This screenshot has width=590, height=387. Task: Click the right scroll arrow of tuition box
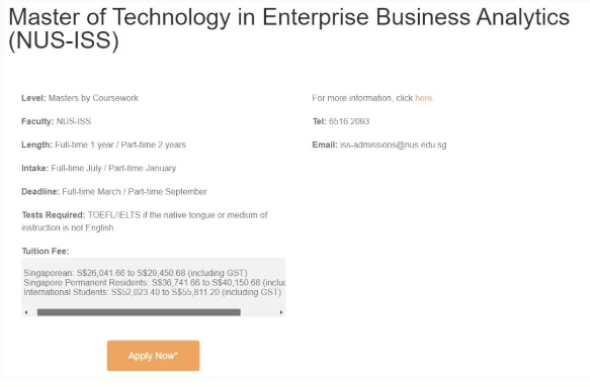(281, 312)
